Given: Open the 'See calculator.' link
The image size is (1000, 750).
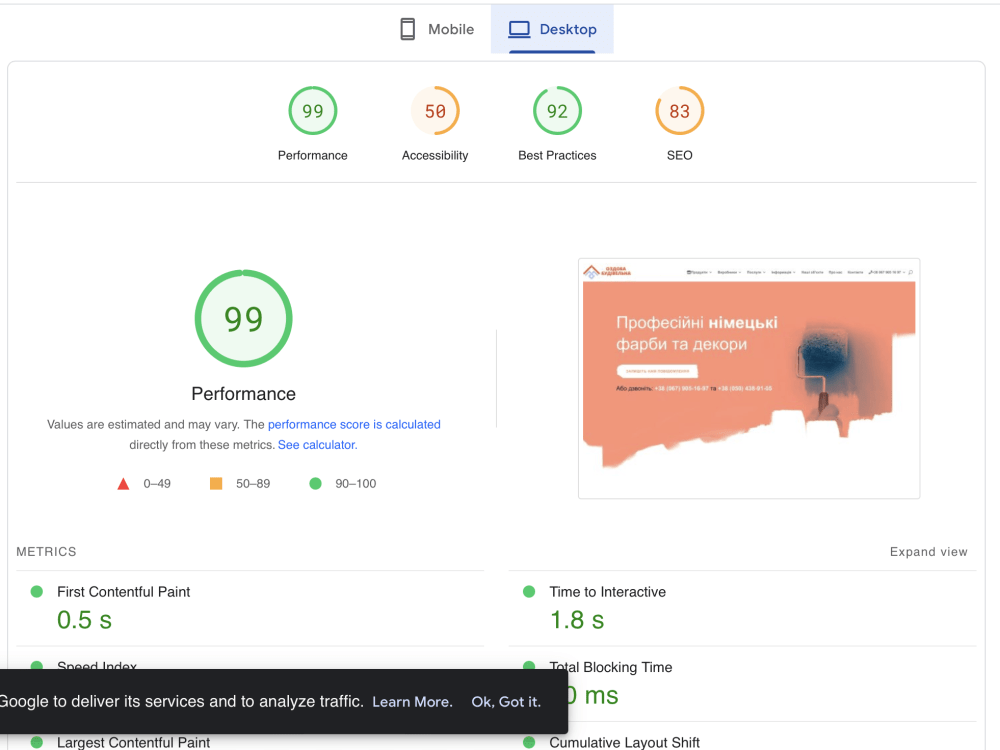Looking at the screenshot, I should click(318, 445).
